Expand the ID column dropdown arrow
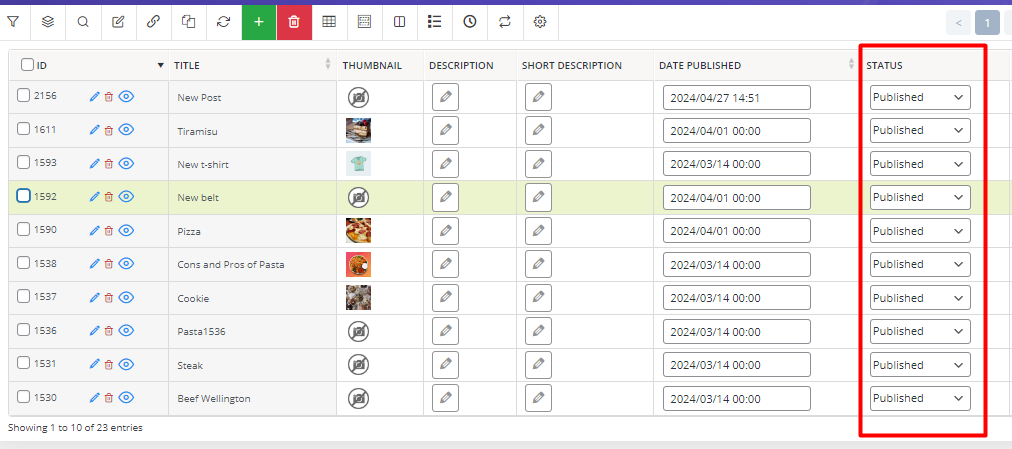Image resolution: width=1012 pixels, height=449 pixels. [161, 66]
